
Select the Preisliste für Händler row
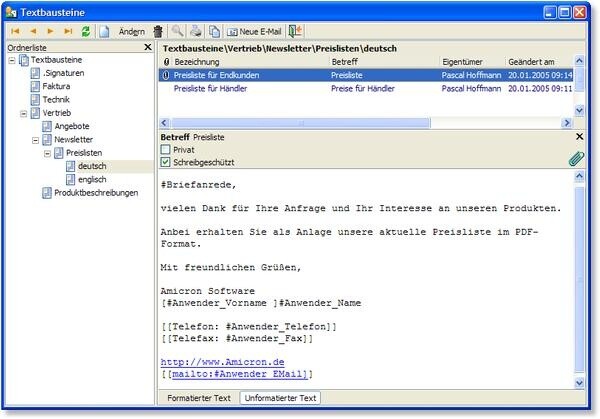[x=211, y=89]
